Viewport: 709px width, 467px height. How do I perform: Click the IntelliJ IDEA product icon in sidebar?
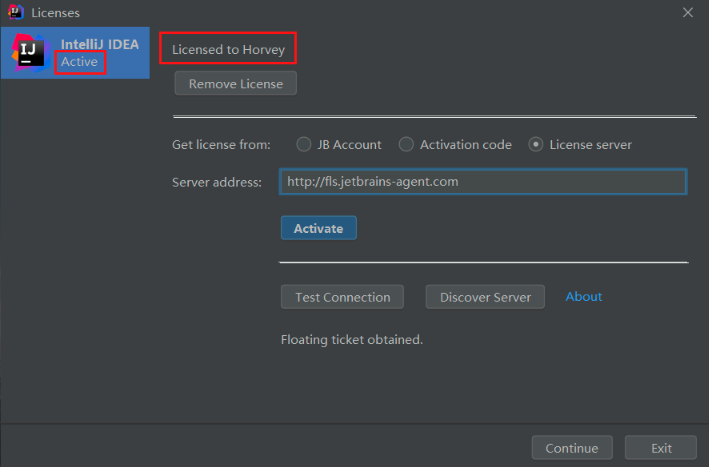tap(29, 53)
